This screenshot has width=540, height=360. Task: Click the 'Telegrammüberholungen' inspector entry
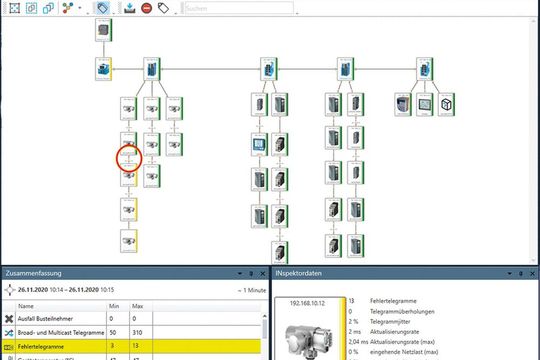pos(402,311)
